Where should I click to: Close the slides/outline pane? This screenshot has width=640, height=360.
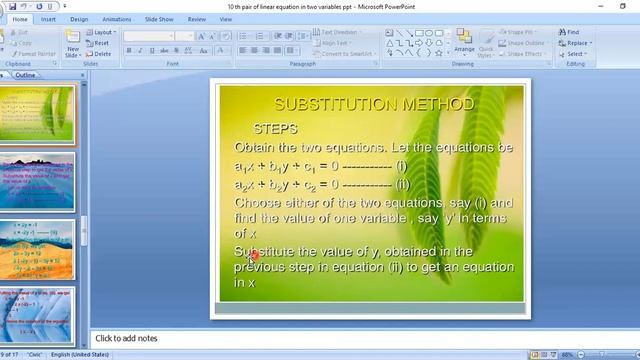(x=82, y=75)
